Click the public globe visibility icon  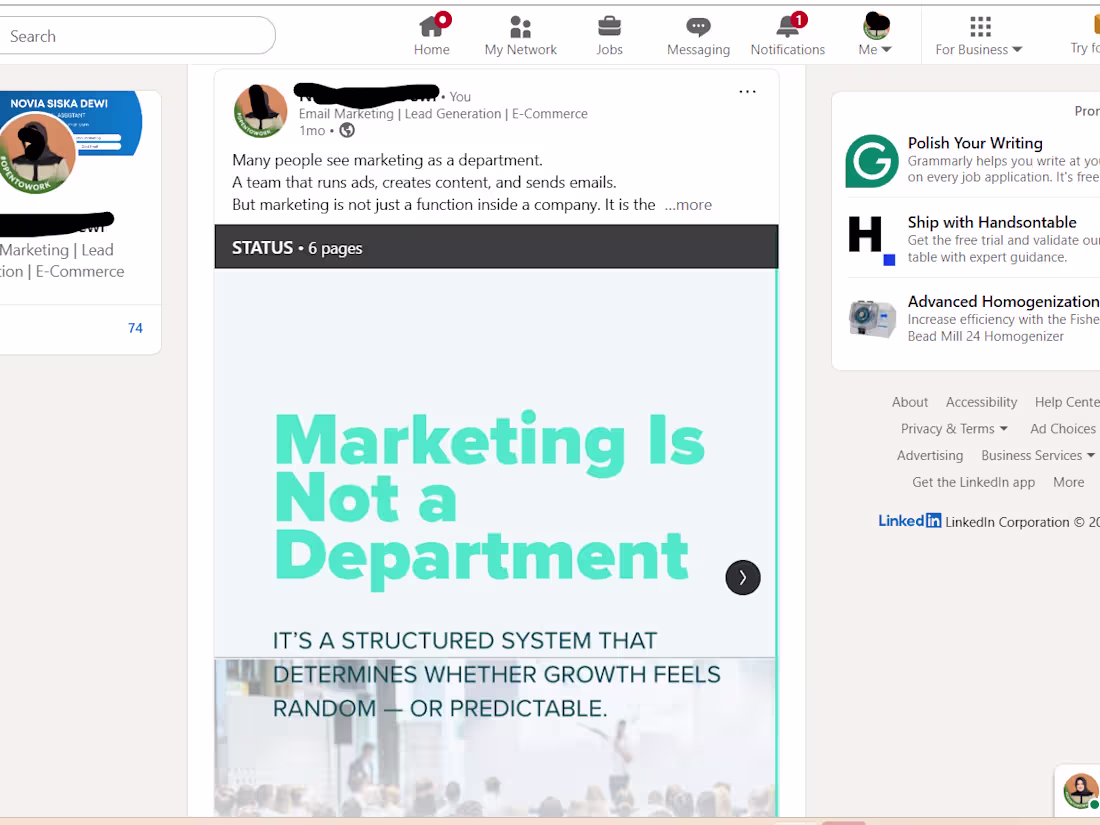coord(347,130)
